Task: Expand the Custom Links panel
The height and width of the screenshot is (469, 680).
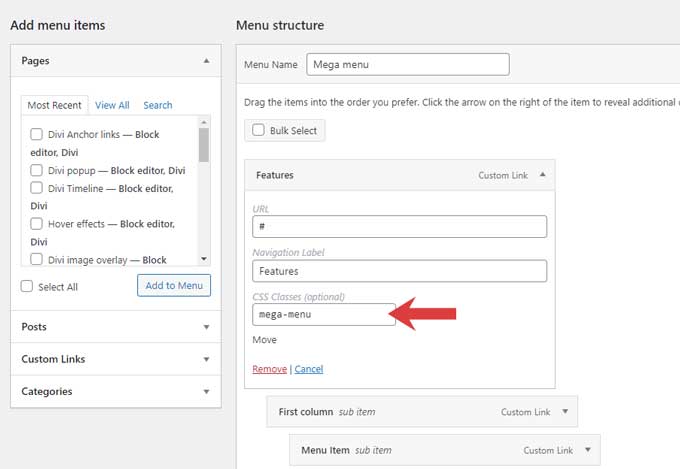Action: coord(206,359)
